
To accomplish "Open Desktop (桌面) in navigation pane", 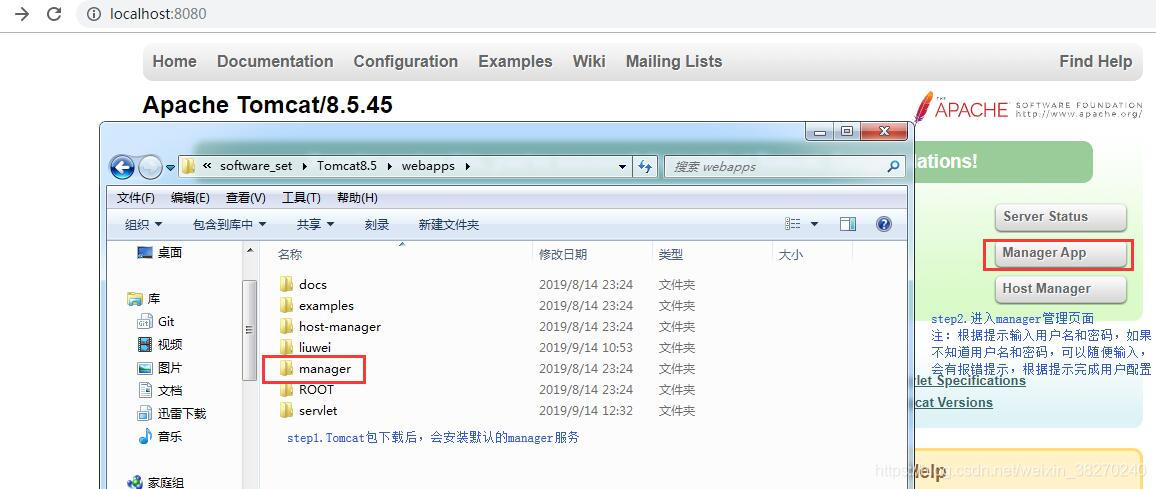I will (x=160, y=253).
